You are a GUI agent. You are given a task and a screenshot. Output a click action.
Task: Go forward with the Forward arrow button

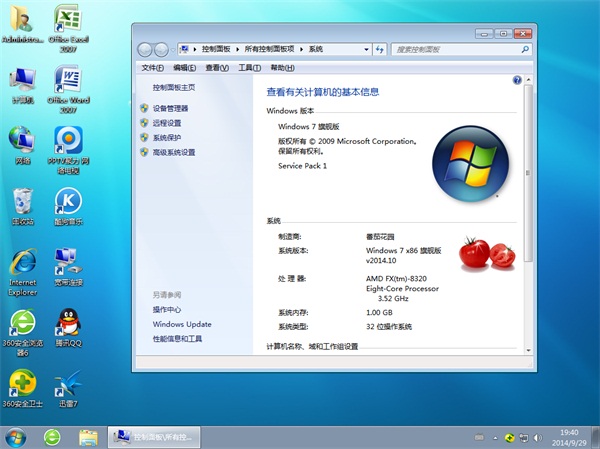(x=161, y=49)
